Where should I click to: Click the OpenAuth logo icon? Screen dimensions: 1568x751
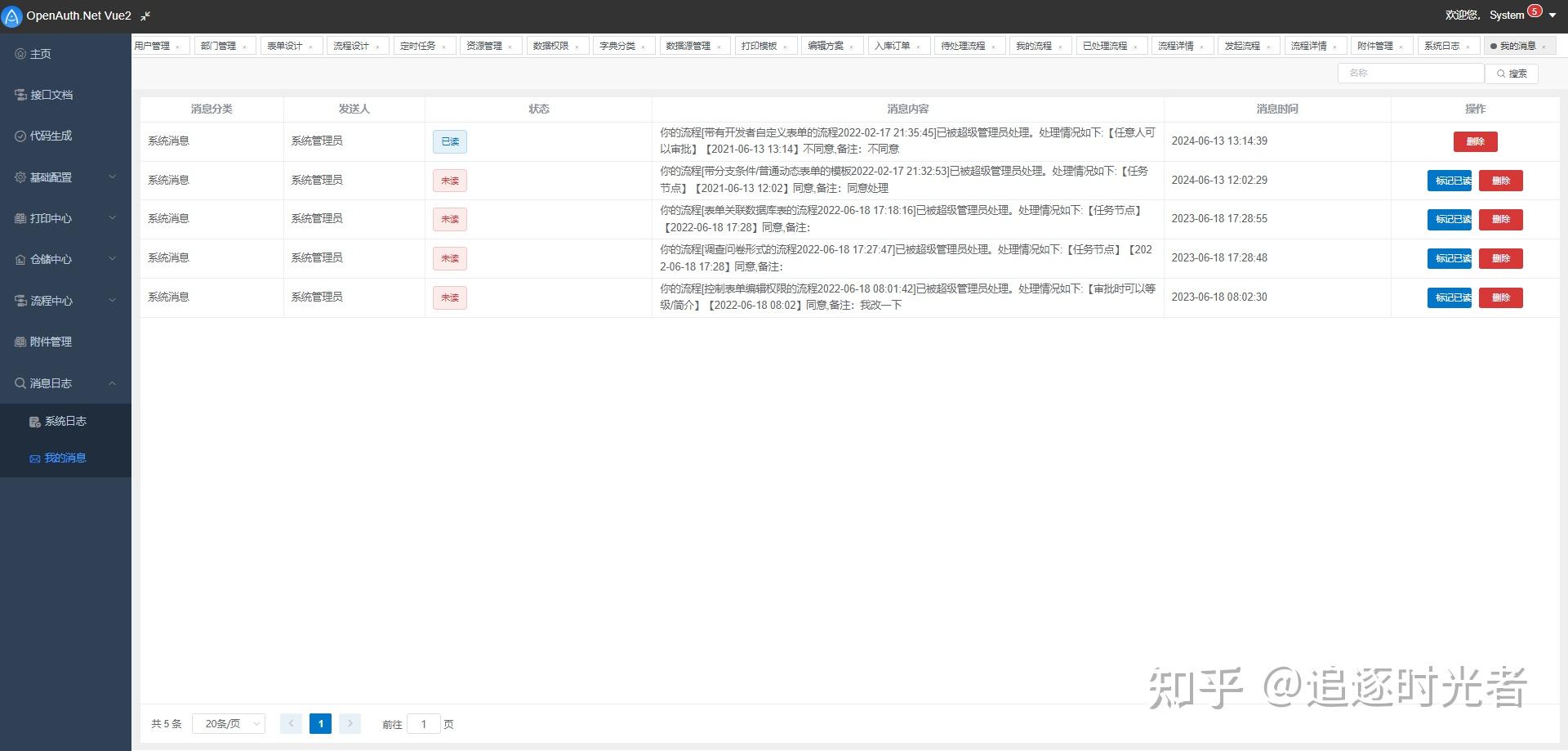(x=11, y=16)
